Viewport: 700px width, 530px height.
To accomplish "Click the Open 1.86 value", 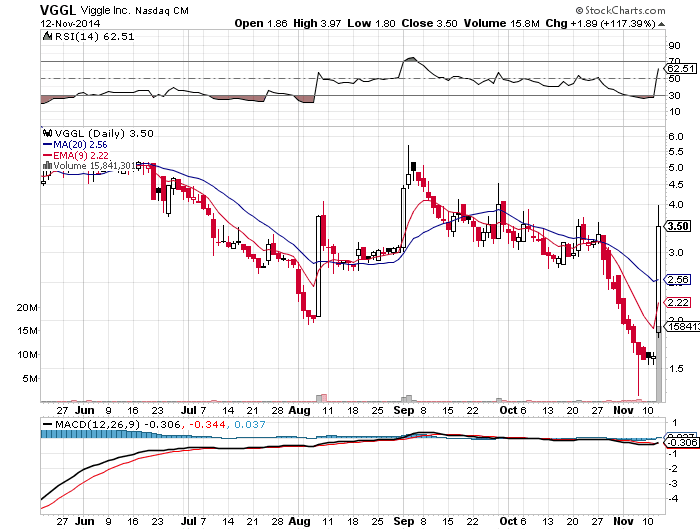I will 261,24.
